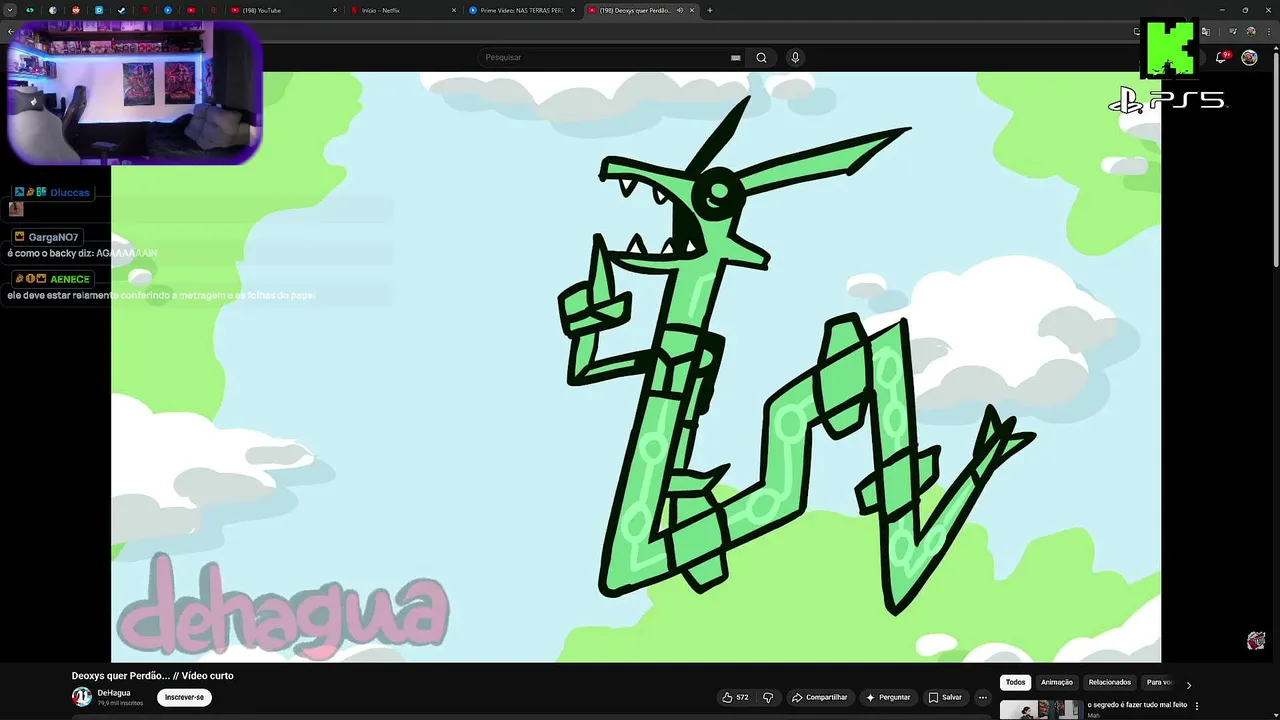Select the Todos filter chip
This screenshot has height=720, width=1280.
1015,682
